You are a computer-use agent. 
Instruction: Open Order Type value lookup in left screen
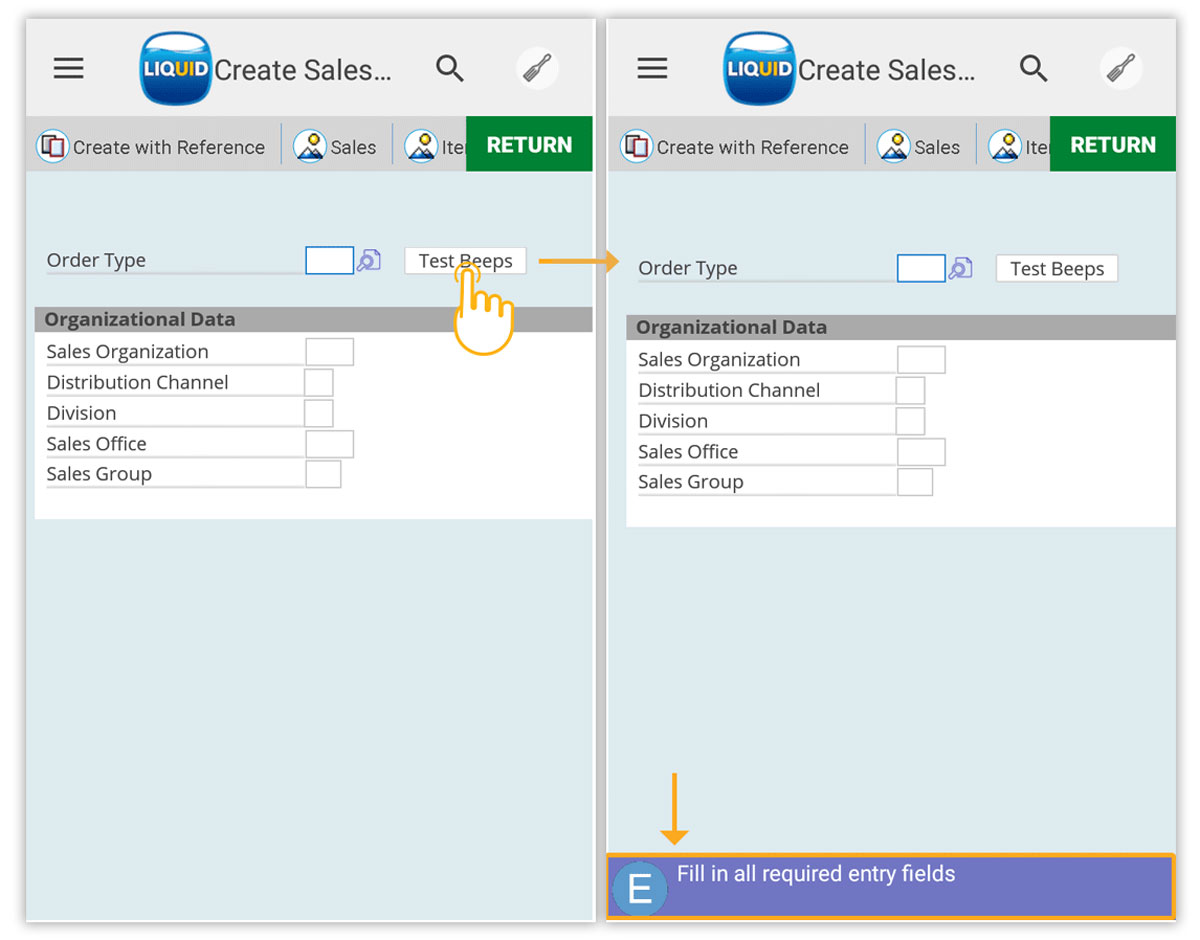(x=368, y=260)
